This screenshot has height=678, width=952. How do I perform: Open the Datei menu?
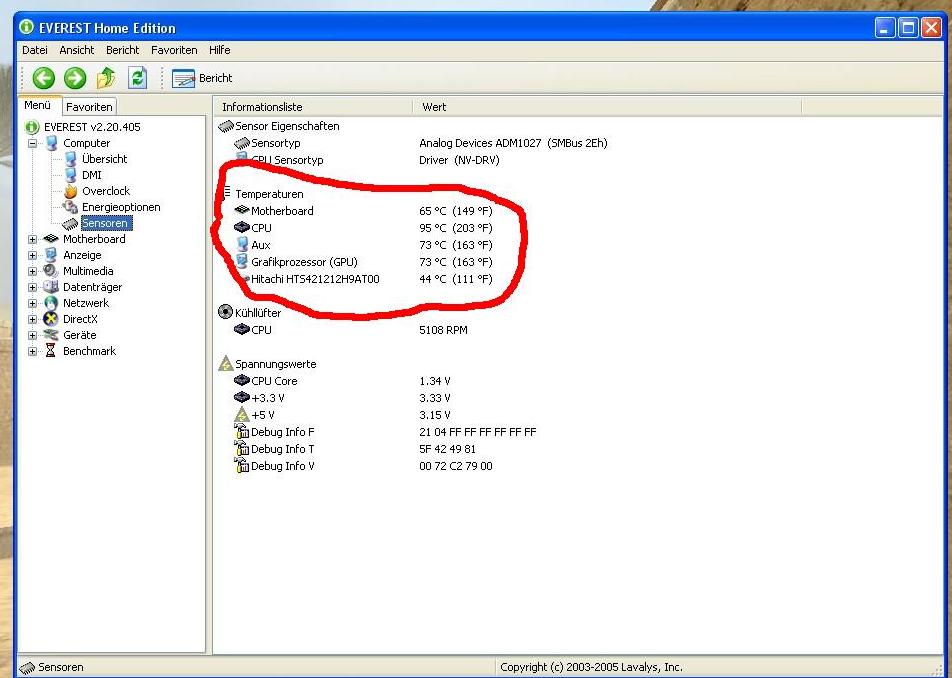point(35,50)
